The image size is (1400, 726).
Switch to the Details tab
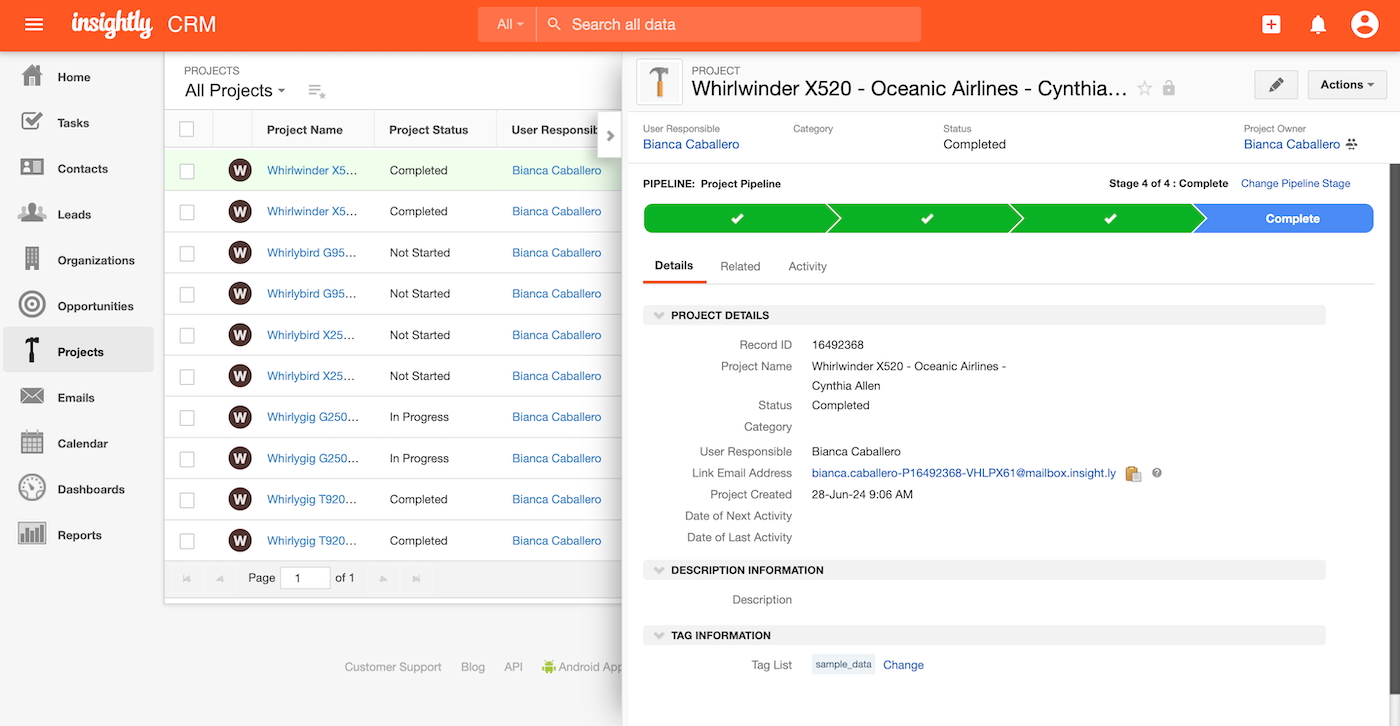674,266
